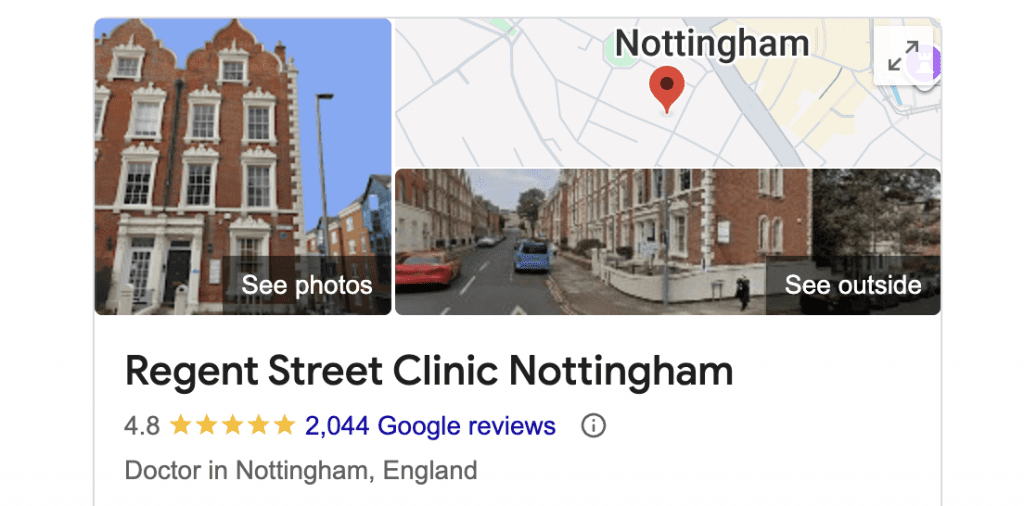Click the red car in street view
Viewport: 1024px width, 506px height.
(x=428, y=268)
